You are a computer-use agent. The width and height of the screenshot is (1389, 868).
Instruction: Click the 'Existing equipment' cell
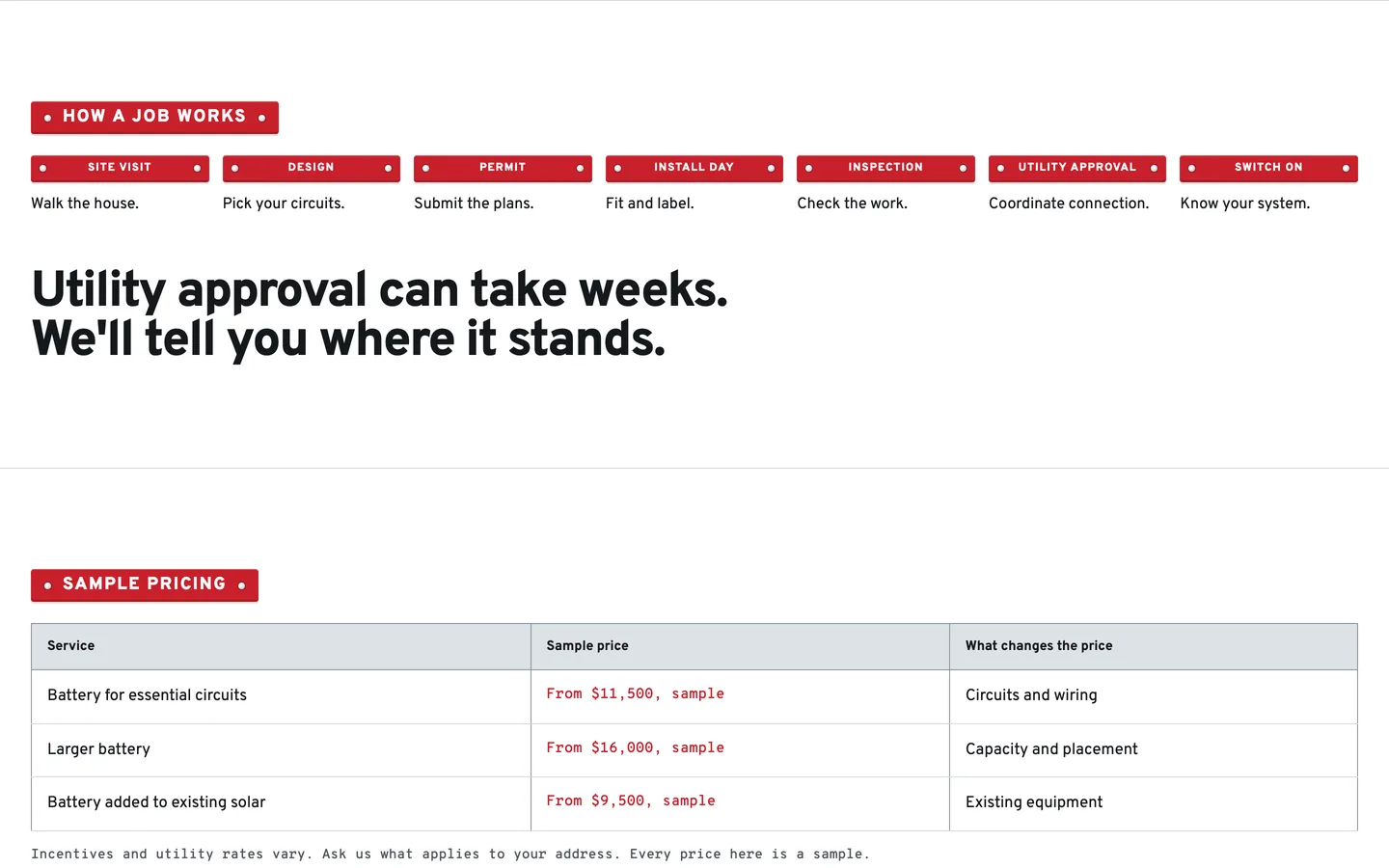pyautogui.click(x=1154, y=803)
